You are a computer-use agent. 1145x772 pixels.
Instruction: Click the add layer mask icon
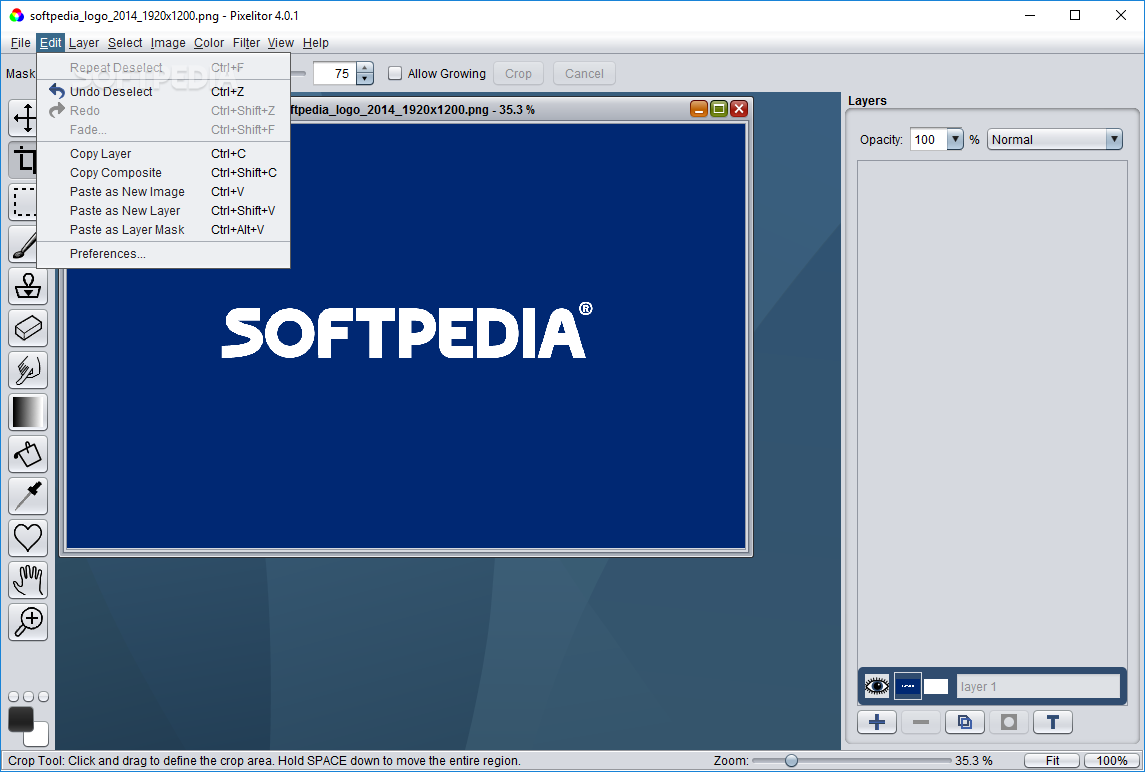[x=1009, y=722]
